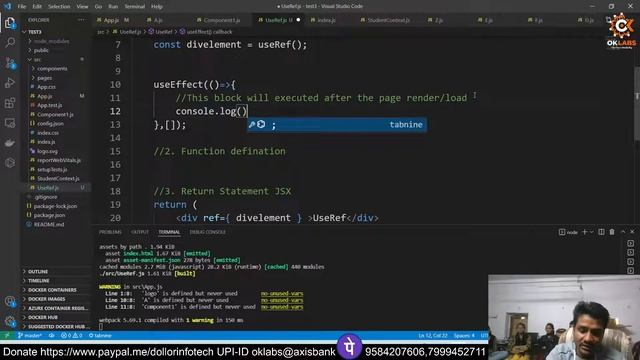The width and height of the screenshot is (640, 360).
Task: Close the terminal panel with X
Action: 632,231
